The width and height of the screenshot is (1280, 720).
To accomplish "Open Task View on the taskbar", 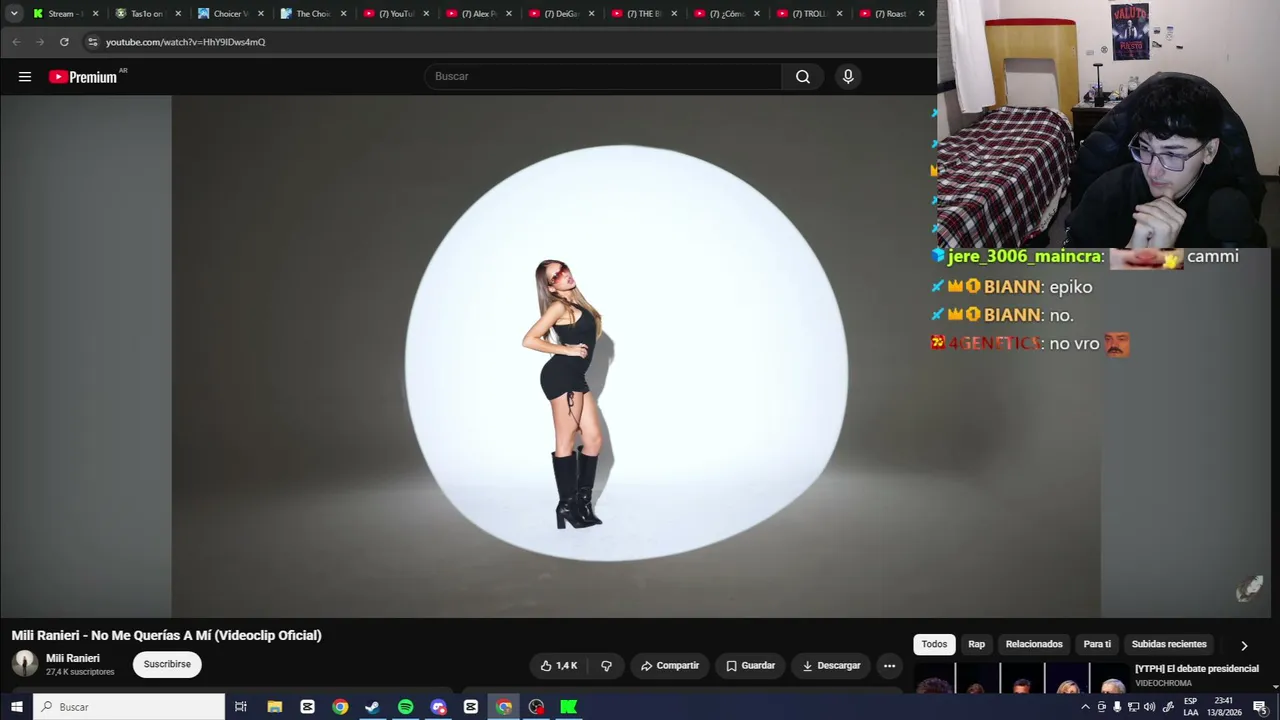I will 241,707.
